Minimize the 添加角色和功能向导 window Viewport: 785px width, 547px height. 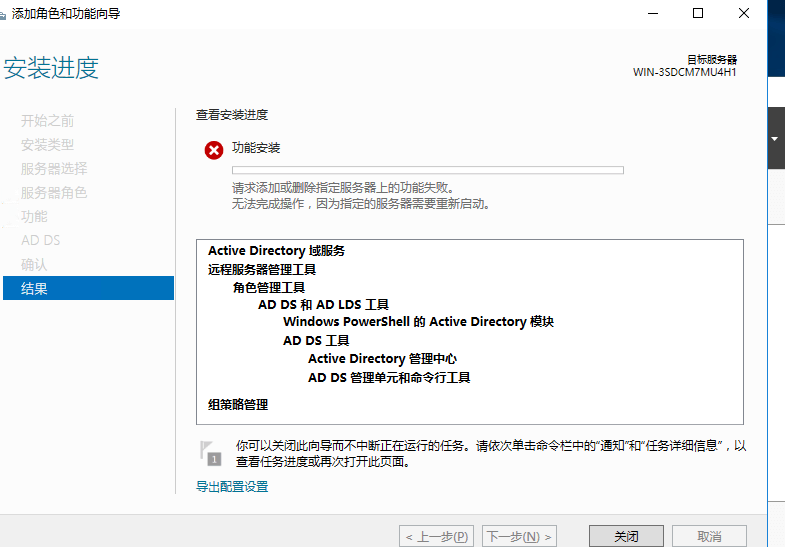click(651, 14)
